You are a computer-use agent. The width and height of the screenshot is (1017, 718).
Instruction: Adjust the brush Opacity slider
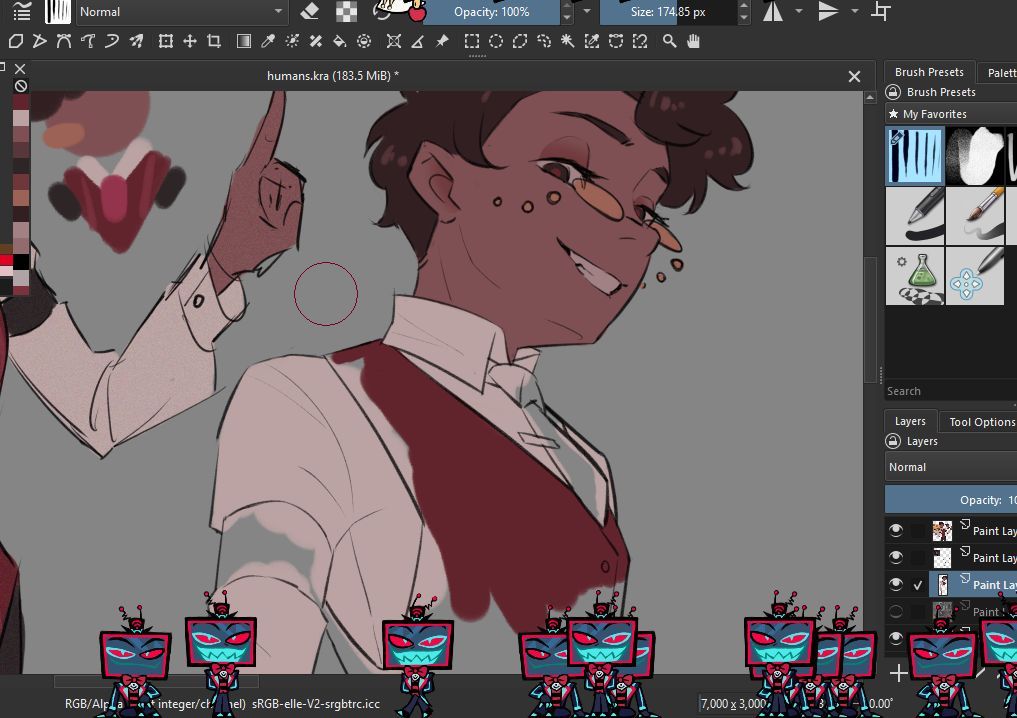[492, 12]
